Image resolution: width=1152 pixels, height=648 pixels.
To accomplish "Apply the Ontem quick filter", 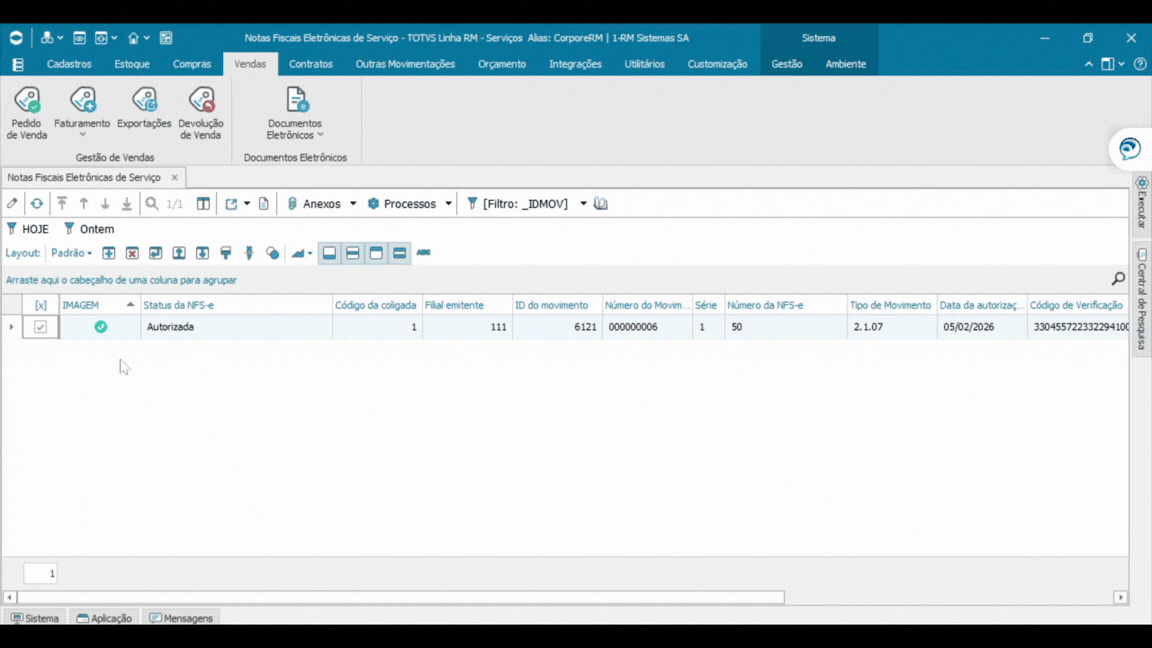I will coord(89,229).
